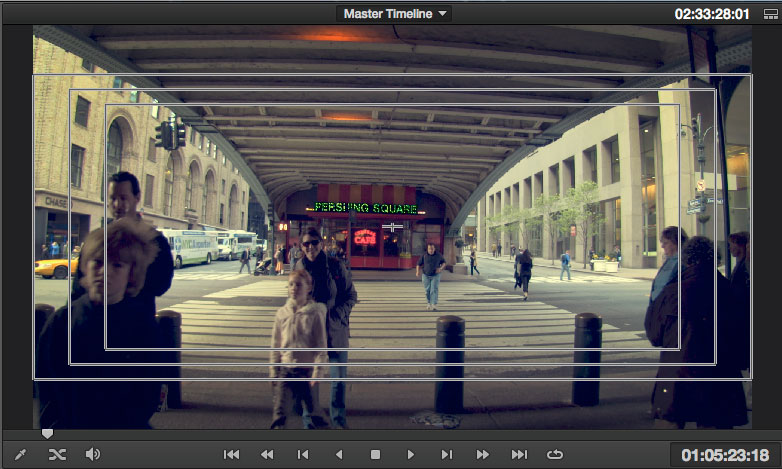
Task: Click the 01:05:23:18 timecode field
Action: coord(725,455)
